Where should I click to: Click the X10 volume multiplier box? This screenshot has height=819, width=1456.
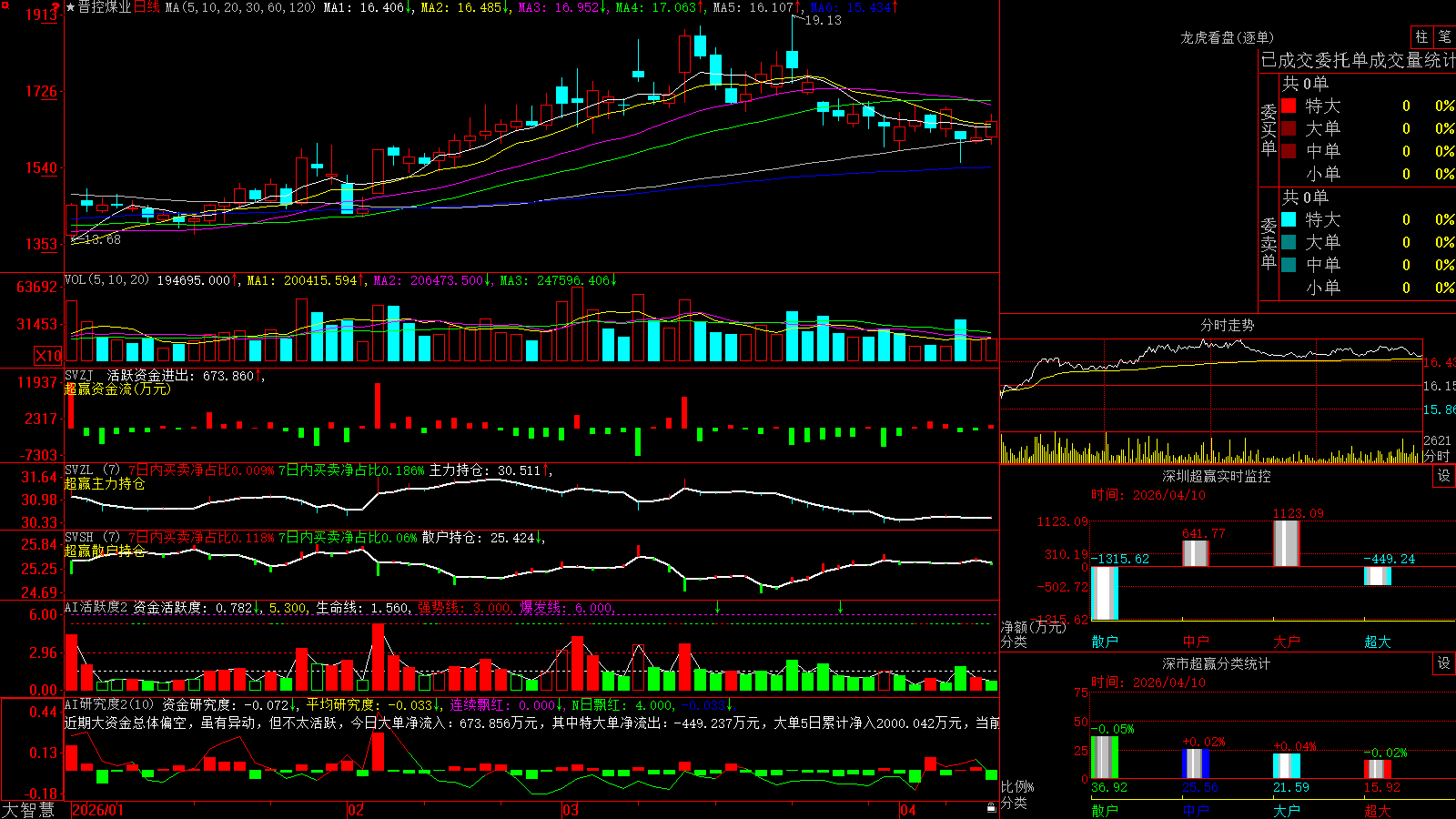[48, 356]
